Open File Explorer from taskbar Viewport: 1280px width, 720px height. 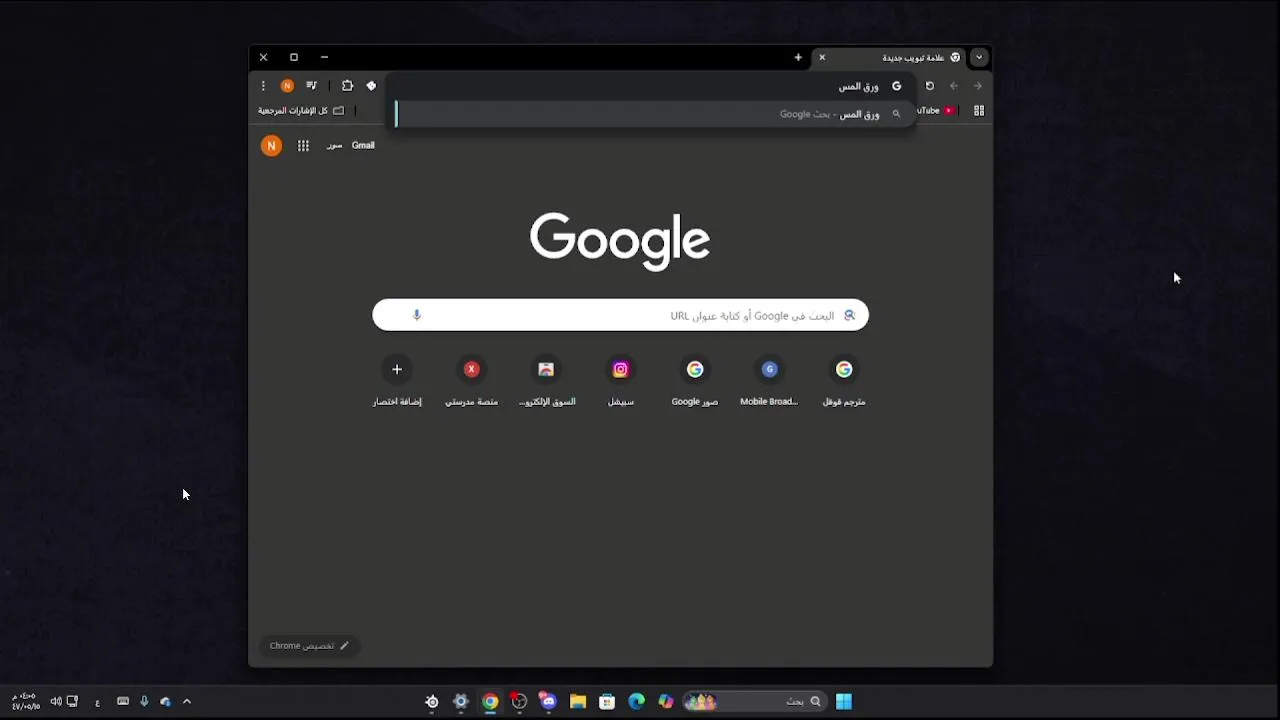pos(578,701)
